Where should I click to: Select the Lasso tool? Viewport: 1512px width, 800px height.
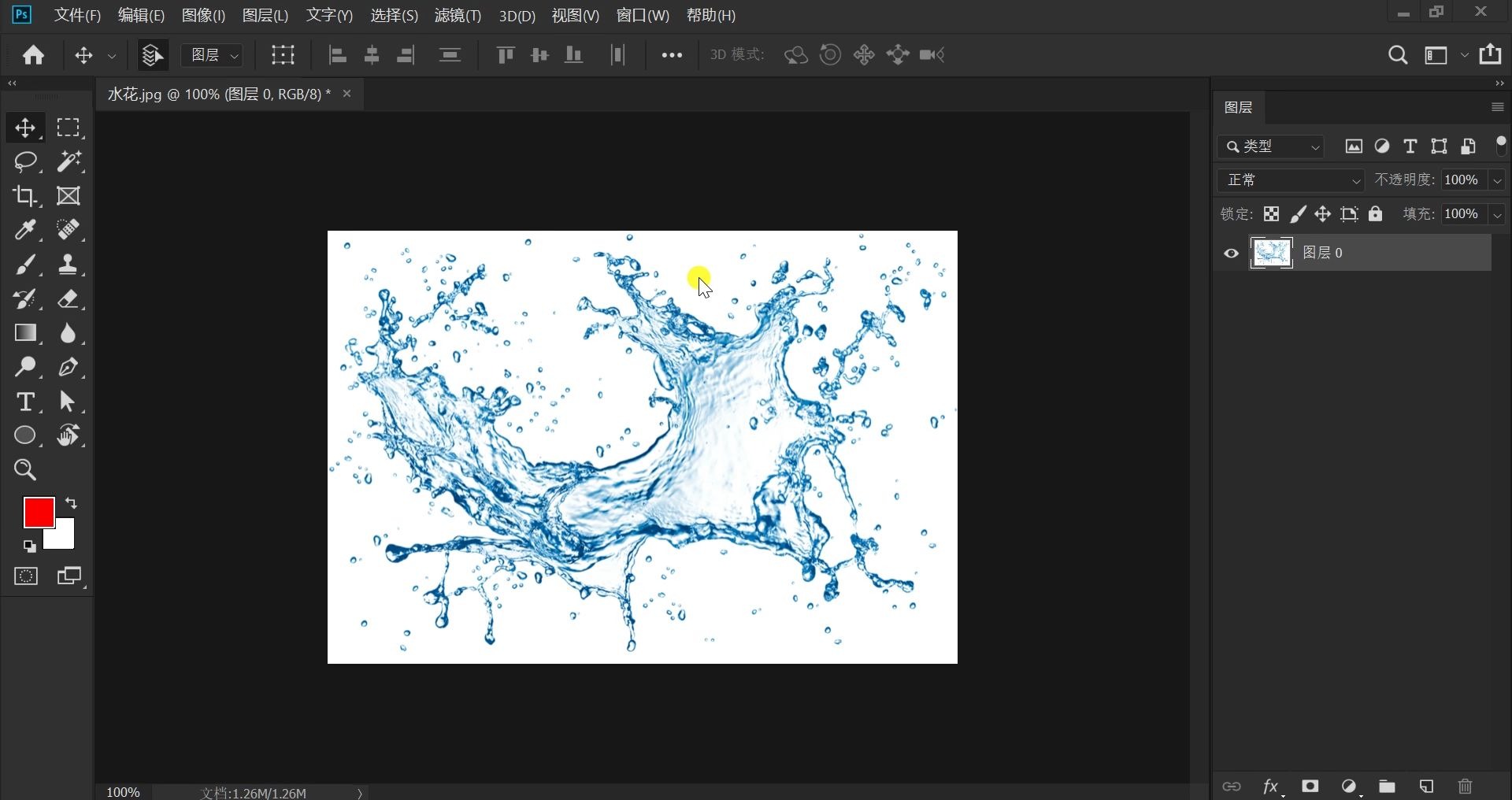[x=25, y=161]
